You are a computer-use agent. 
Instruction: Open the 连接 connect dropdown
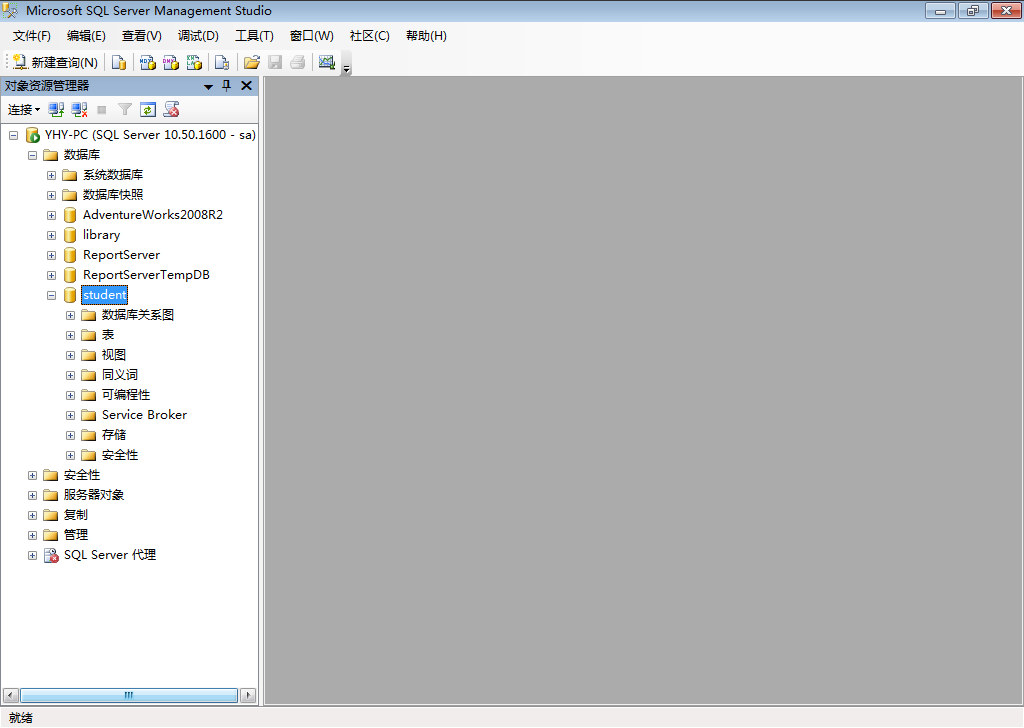pyautogui.click(x=24, y=110)
